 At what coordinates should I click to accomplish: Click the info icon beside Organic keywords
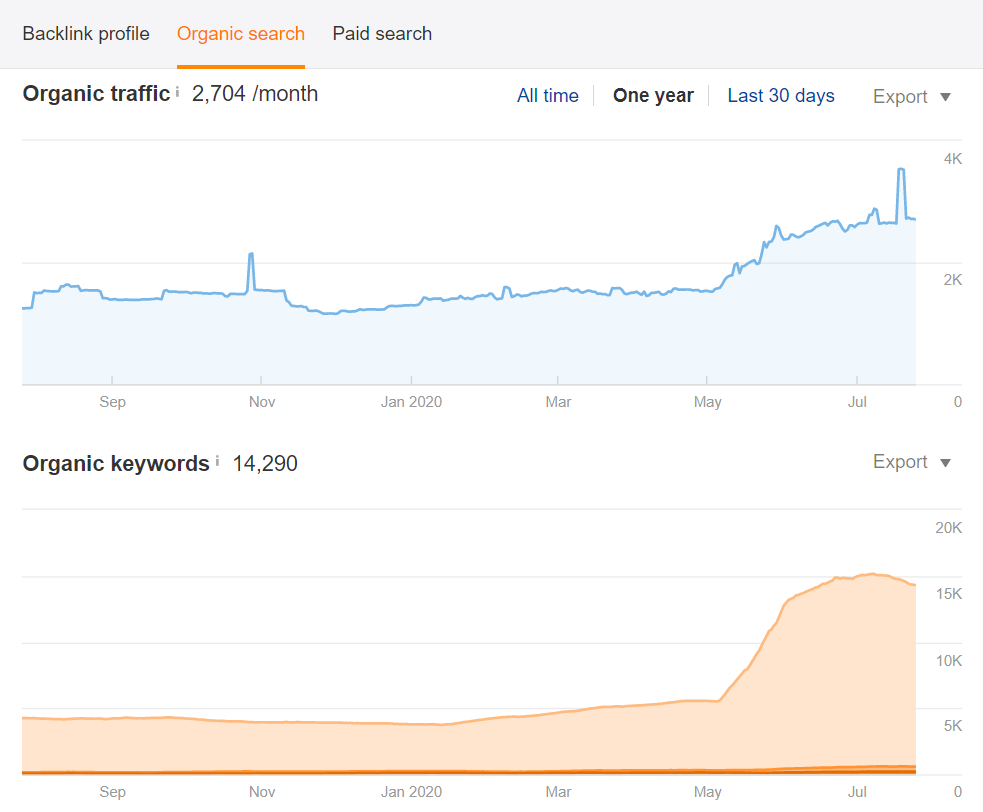(217, 461)
